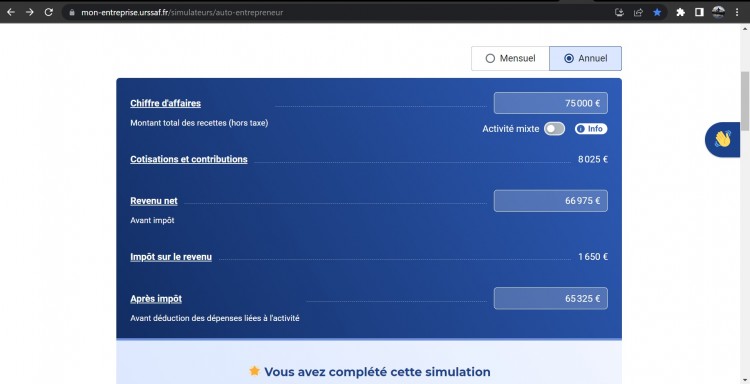Open Chrome three-dot menu
Viewport: 750px width, 384px height.
737,12
